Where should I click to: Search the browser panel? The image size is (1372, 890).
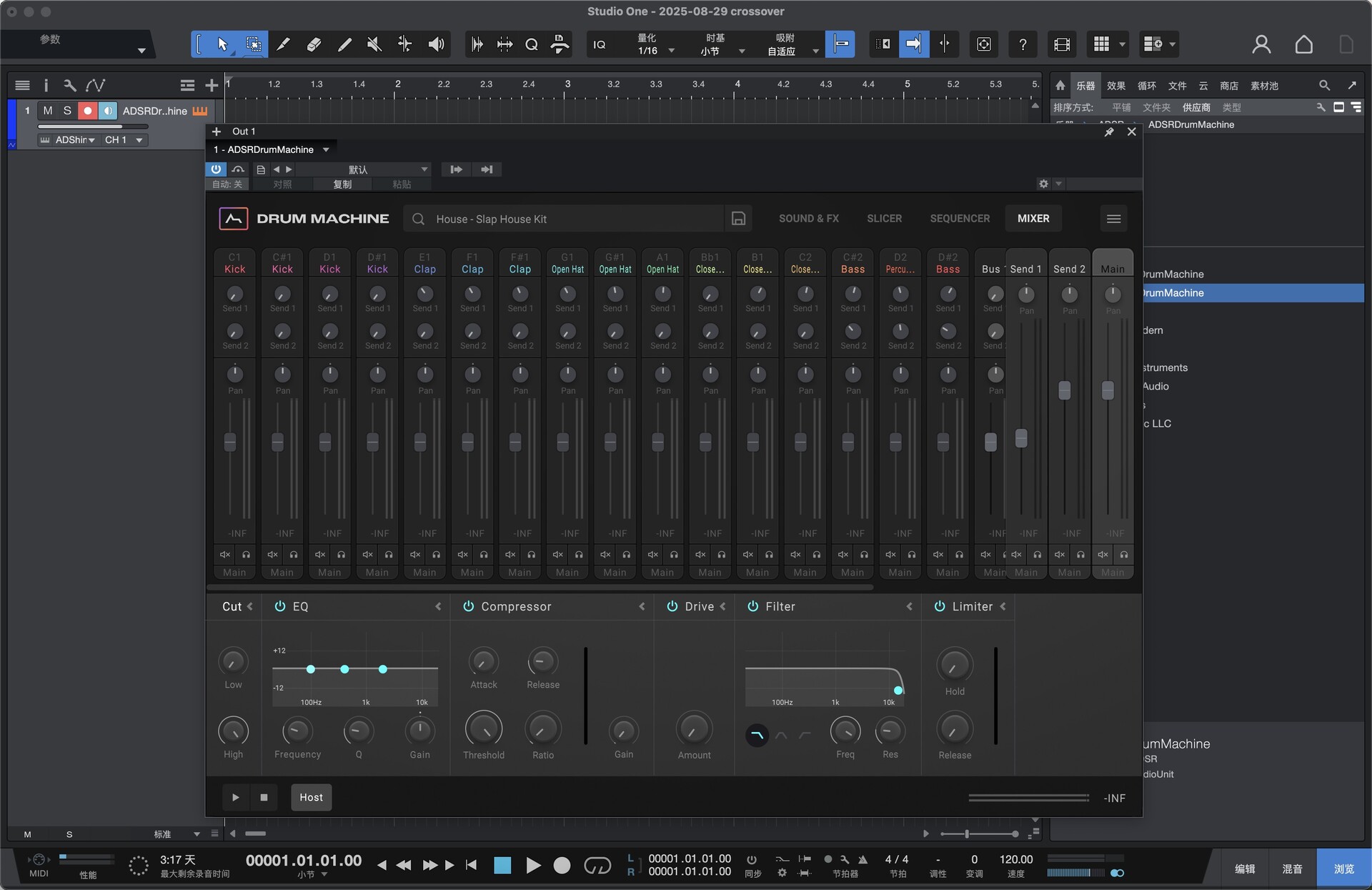(x=1324, y=86)
